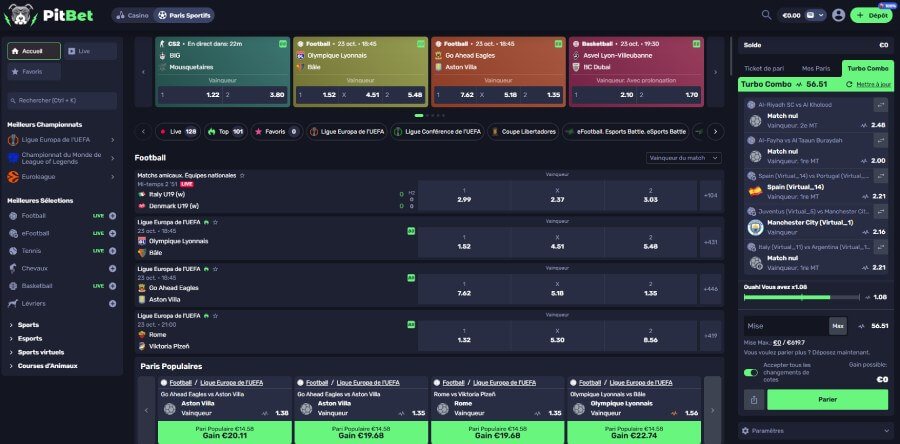Open the Mes Paris tab
Viewport: 900px width, 444px height.
(x=815, y=67)
